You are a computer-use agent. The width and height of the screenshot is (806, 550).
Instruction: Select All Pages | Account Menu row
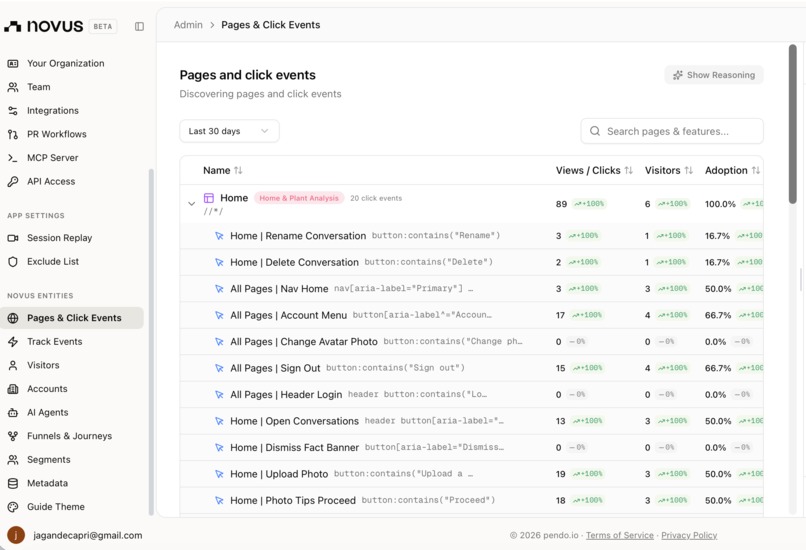(471, 315)
